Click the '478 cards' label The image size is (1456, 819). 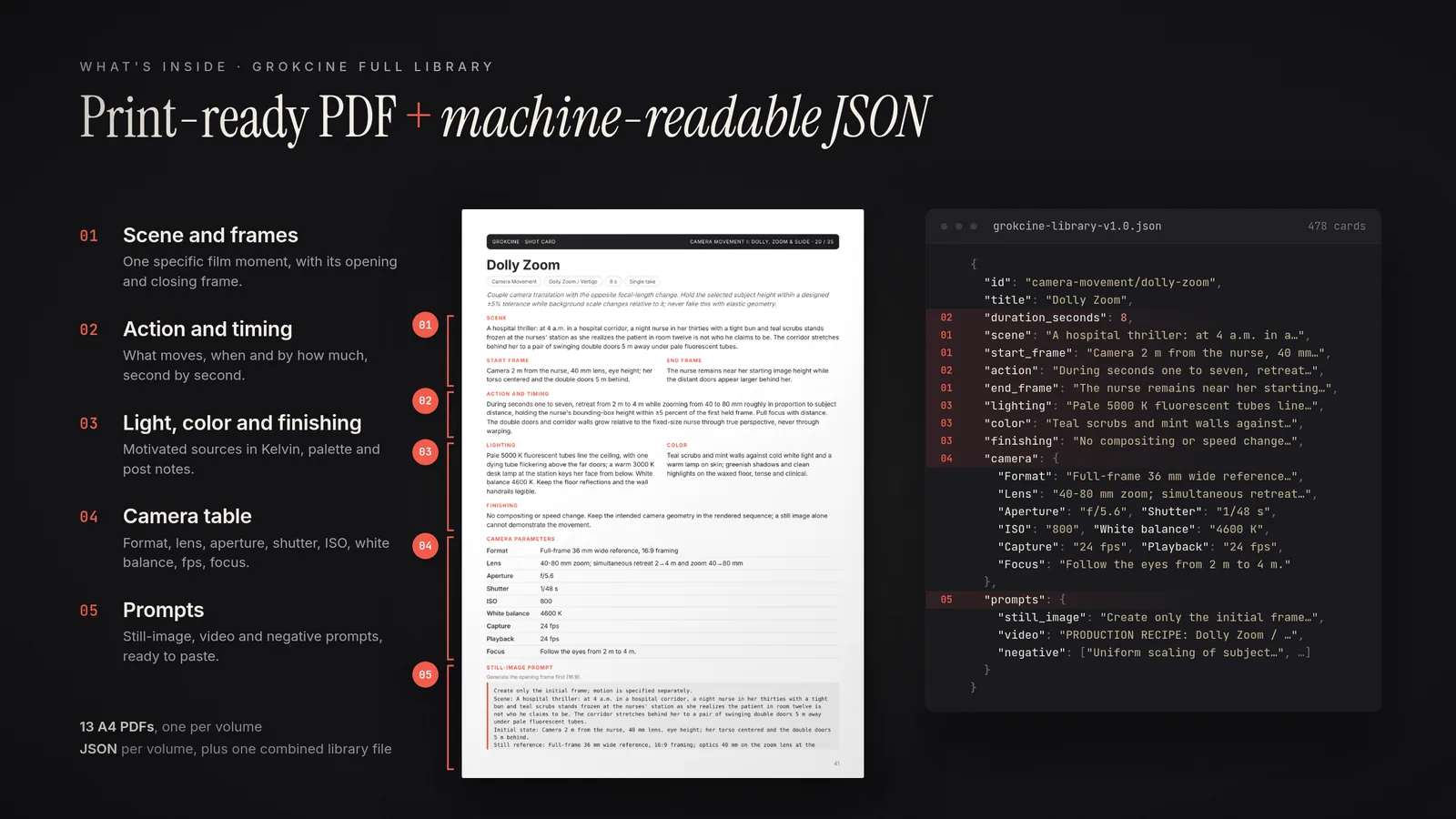tap(1336, 226)
